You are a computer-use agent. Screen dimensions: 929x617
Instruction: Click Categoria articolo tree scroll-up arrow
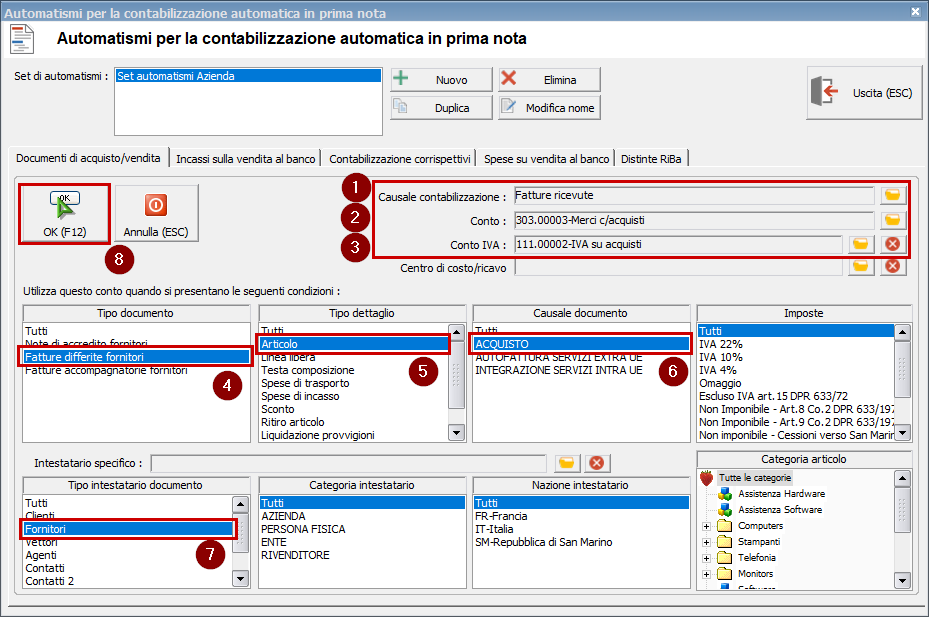coord(902,478)
